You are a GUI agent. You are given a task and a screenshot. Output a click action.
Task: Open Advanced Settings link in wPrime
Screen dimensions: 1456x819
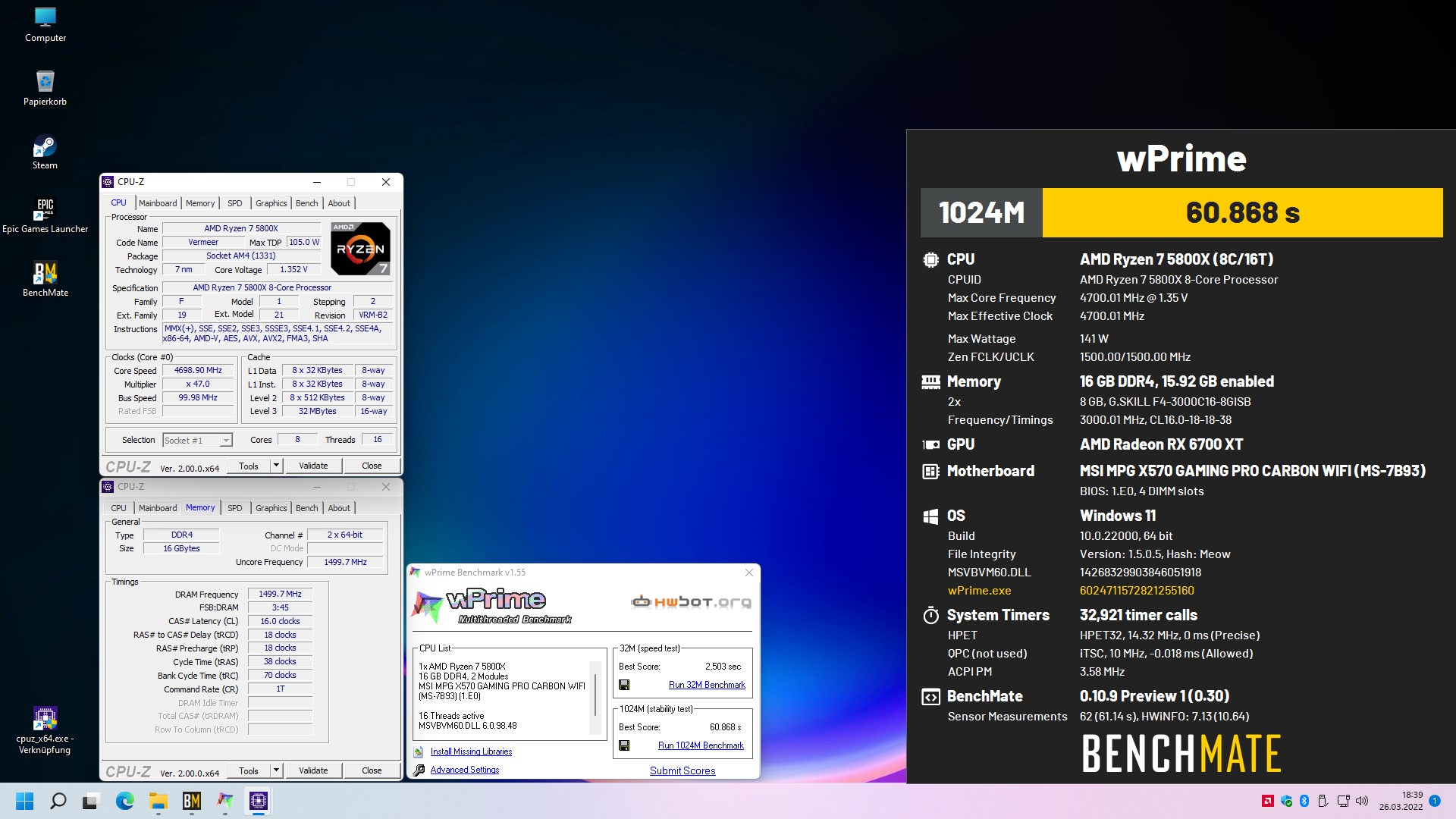(x=465, y=770)
